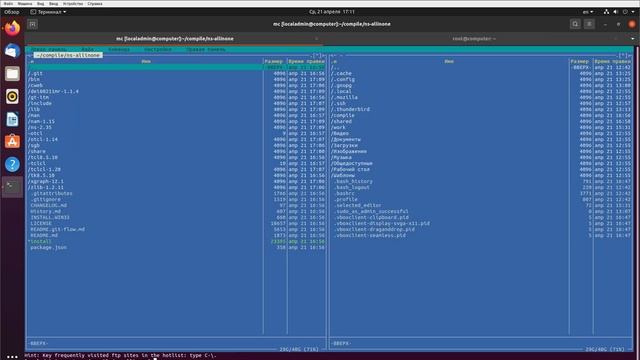This screenshot has height=360, width=640.
Task: Open the terminal tabs dropdown arrow
Action: 633,39
